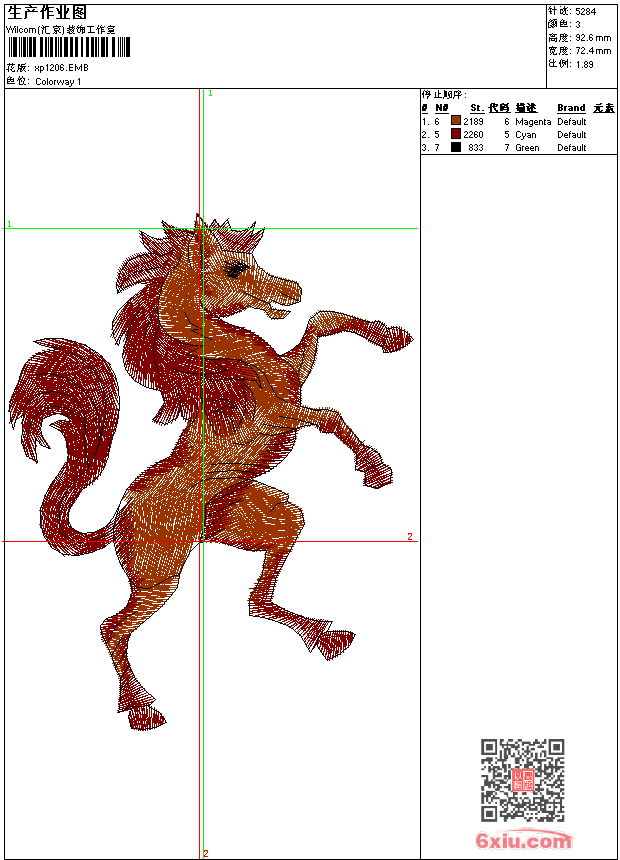Click the red marker 2 at right edge
Screen dimensions: 620x860
(410, 537)
